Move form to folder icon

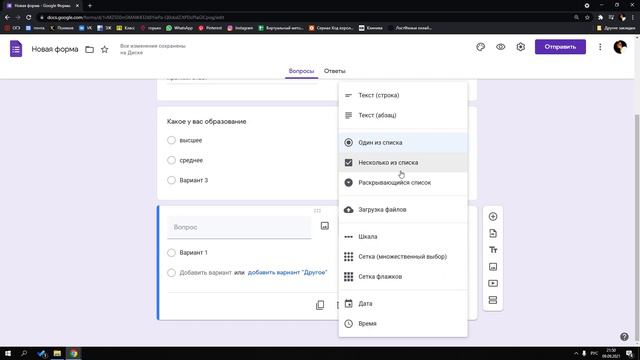89,49
